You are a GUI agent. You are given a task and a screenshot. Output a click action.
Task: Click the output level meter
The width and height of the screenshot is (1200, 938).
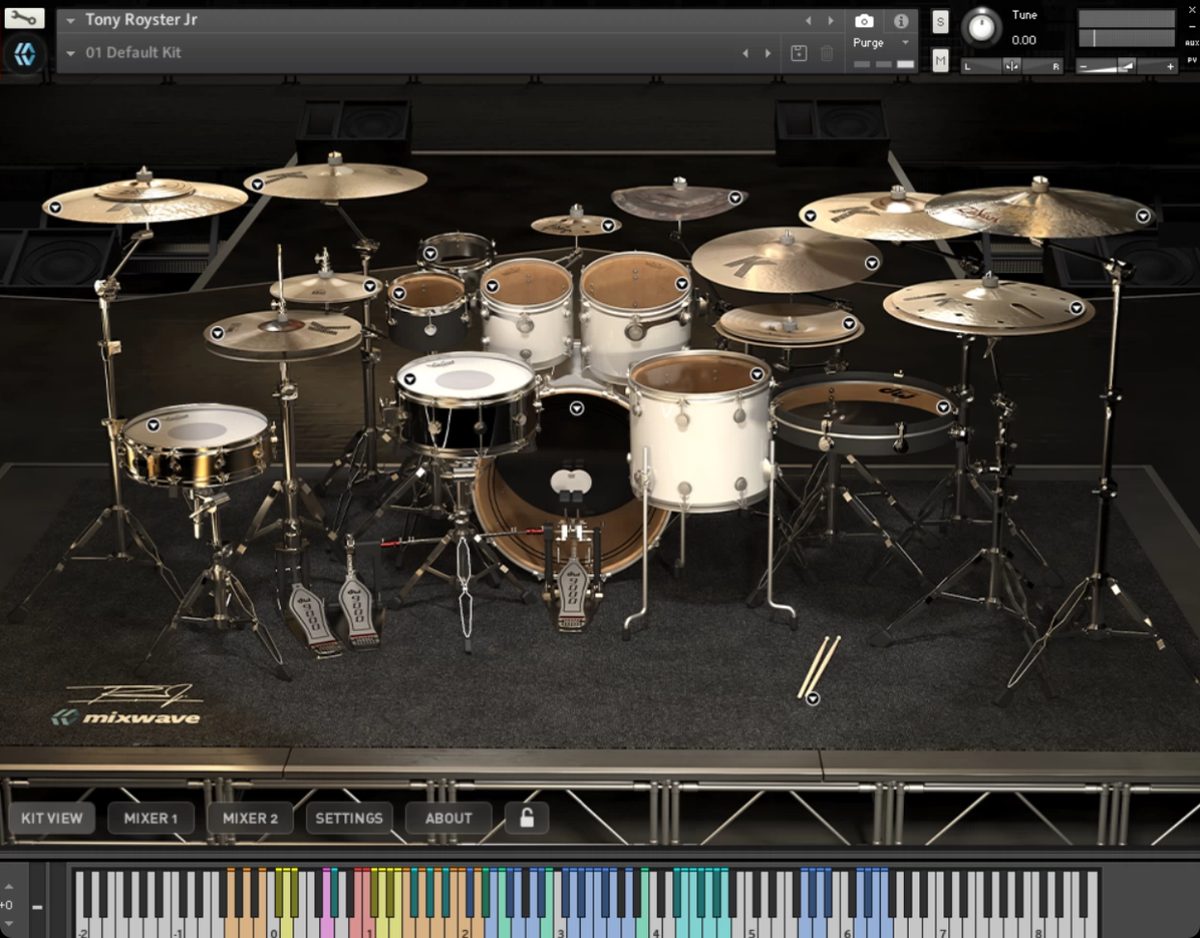1127,29
